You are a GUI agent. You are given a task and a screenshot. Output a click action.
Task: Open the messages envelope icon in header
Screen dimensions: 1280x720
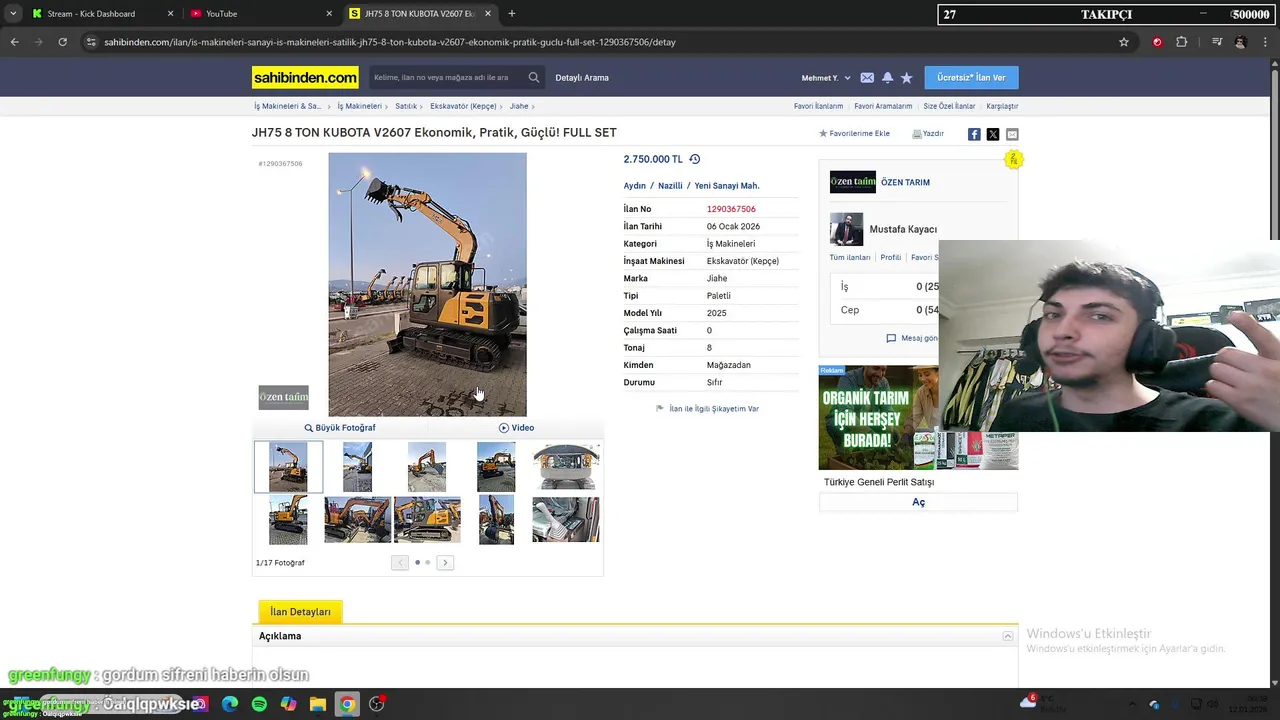(867, 78)
